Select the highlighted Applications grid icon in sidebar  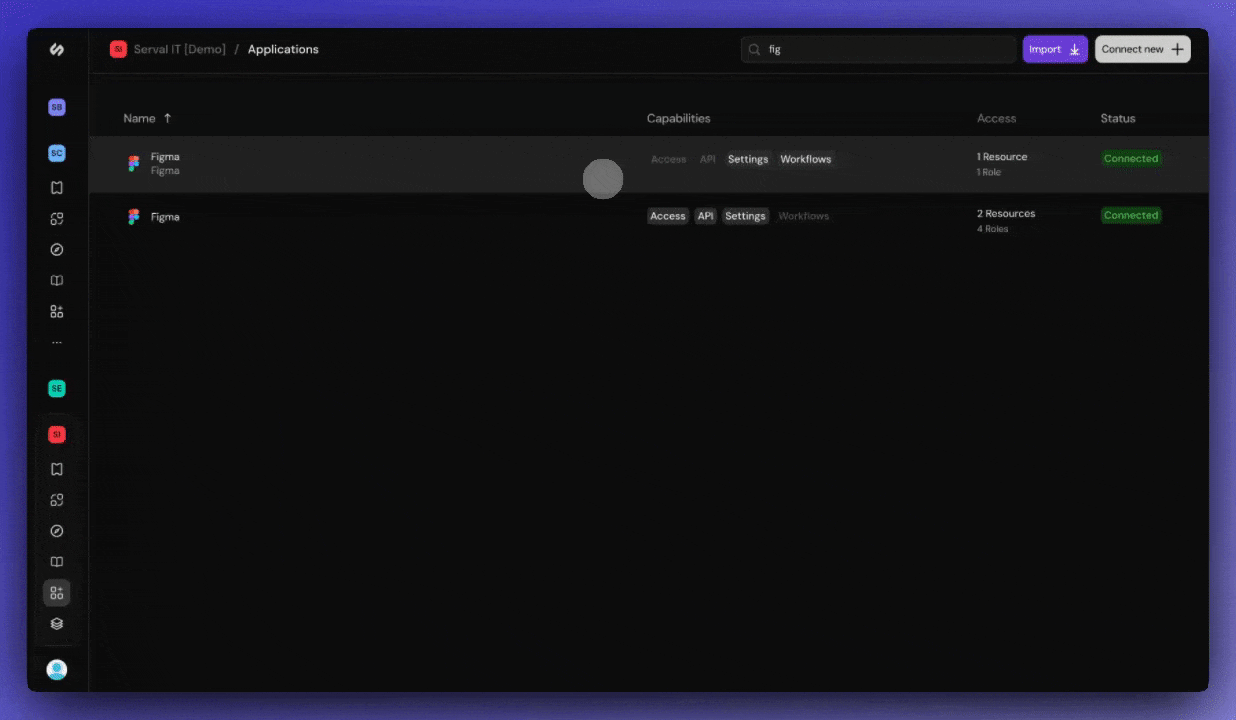click(x=56, y=592)
